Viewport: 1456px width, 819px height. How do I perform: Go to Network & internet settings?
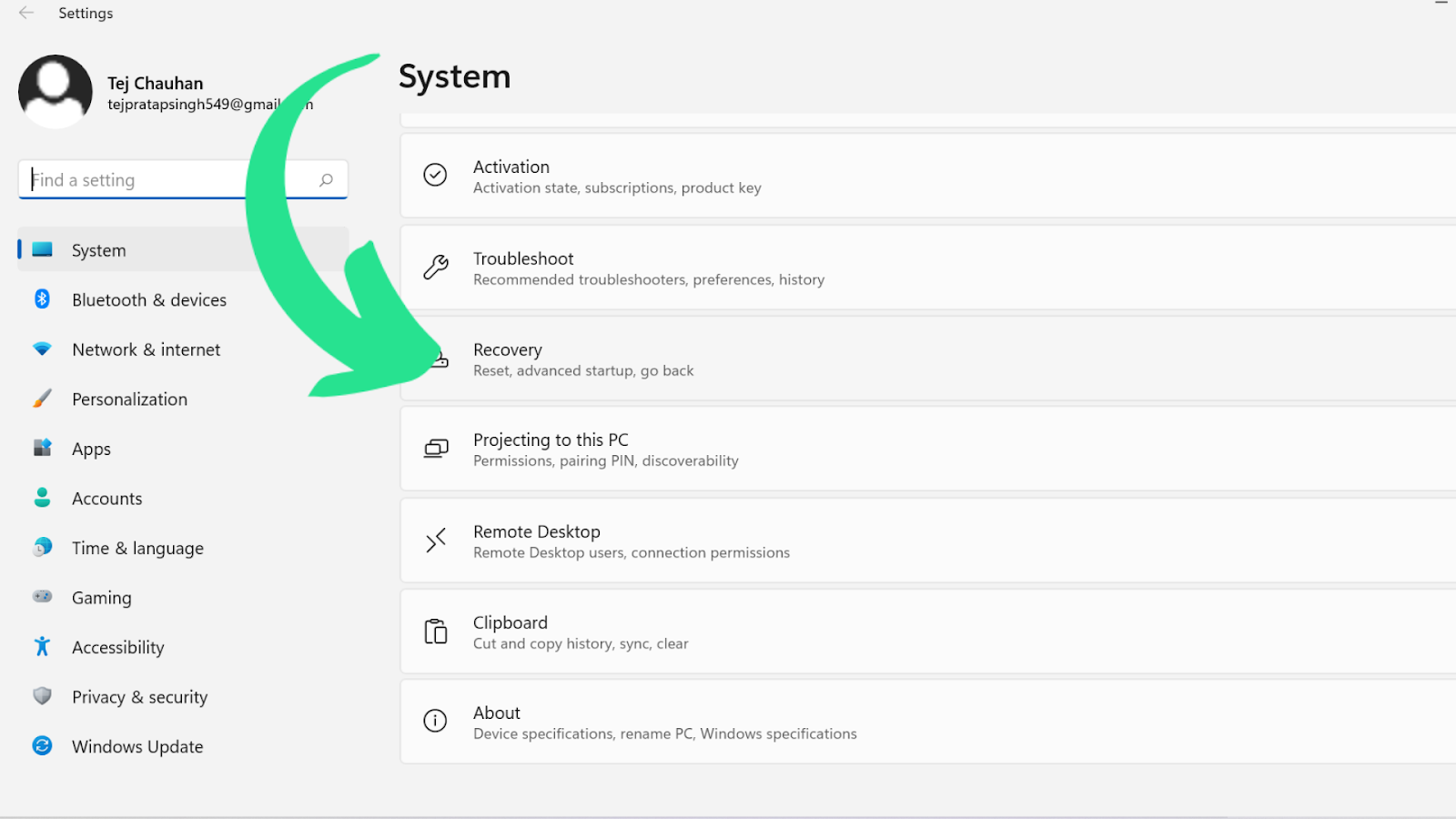[x=183, y=349]
